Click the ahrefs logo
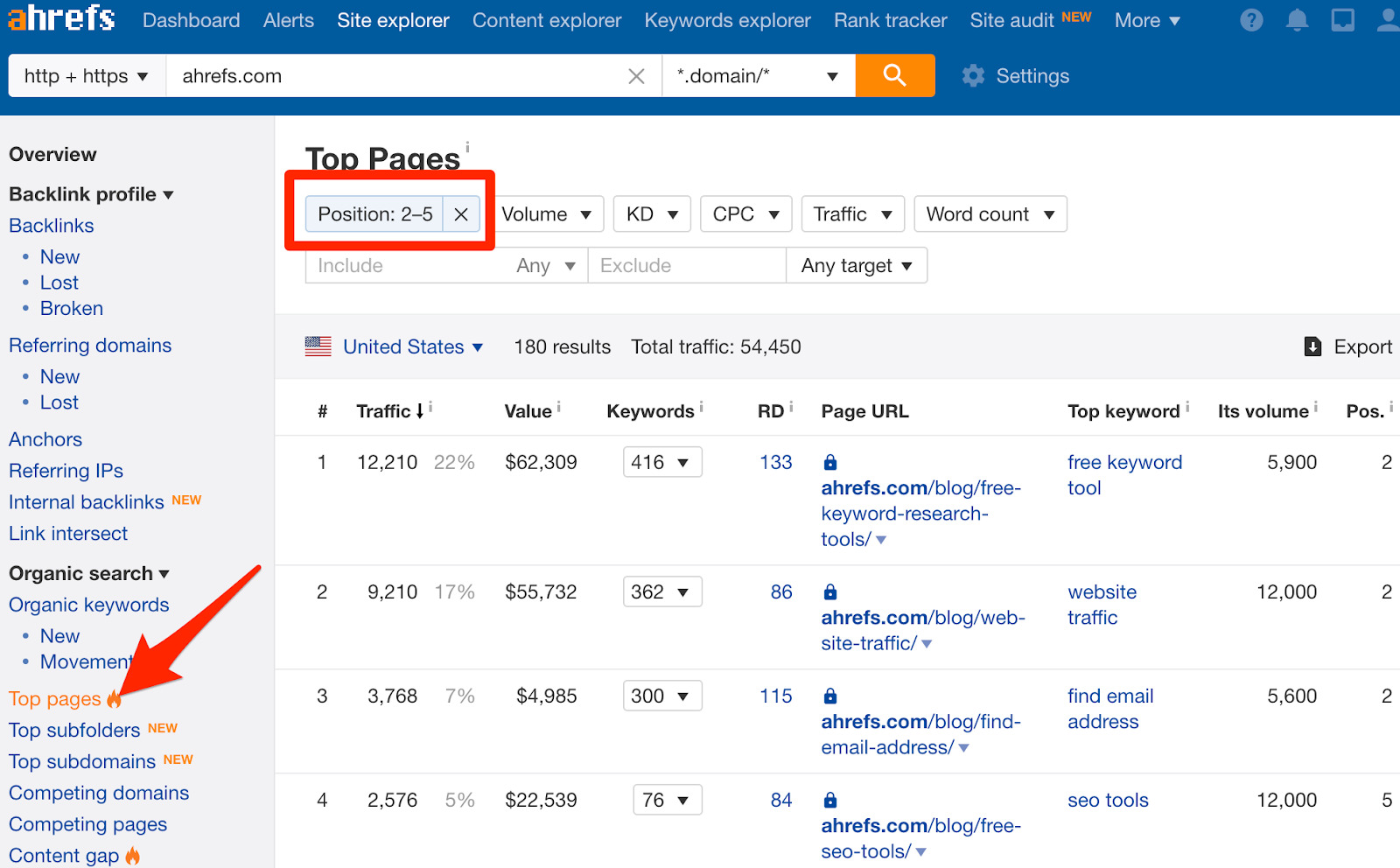Viewport: 1400px width, 868px height. 61,17
